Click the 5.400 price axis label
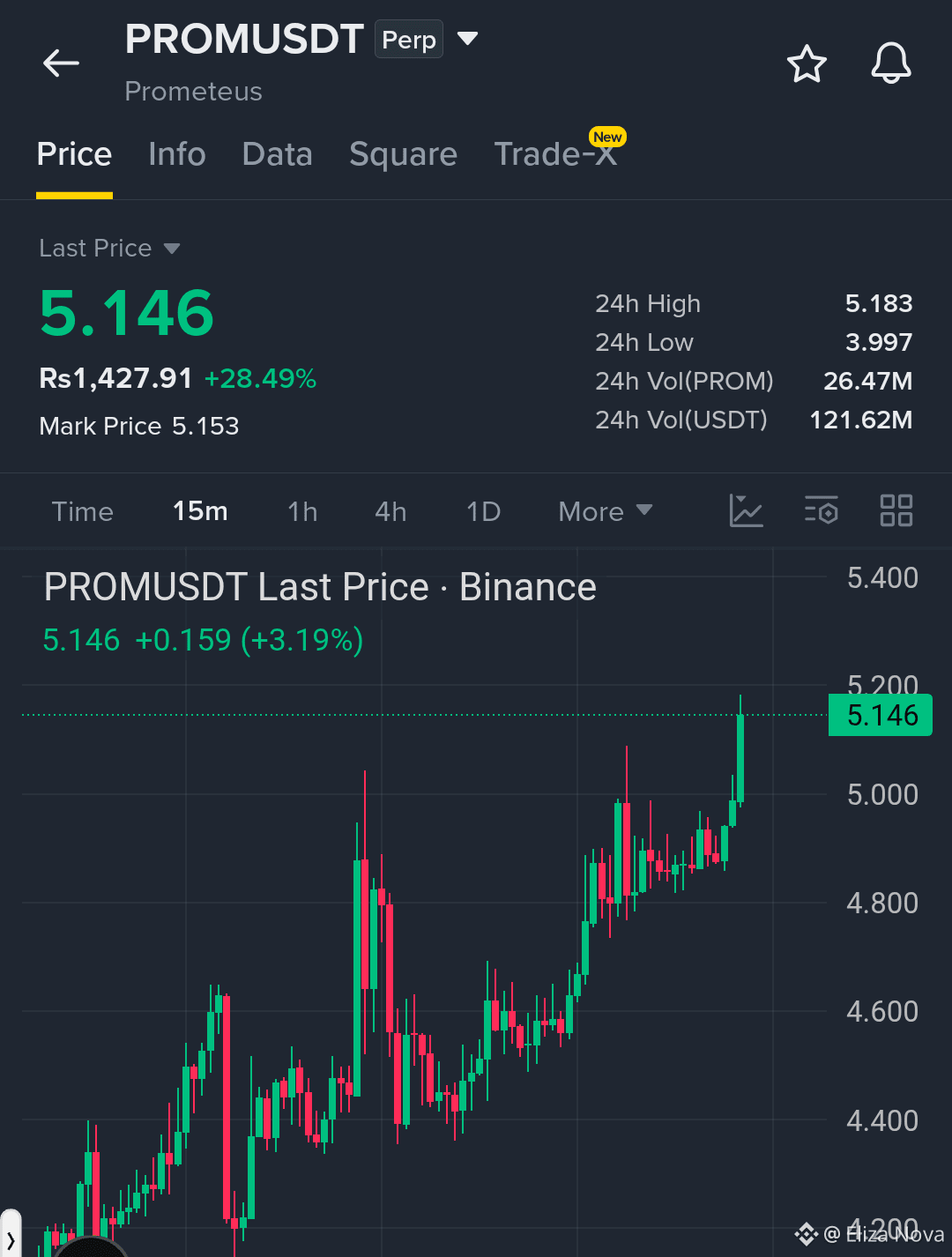 (882, 578)
